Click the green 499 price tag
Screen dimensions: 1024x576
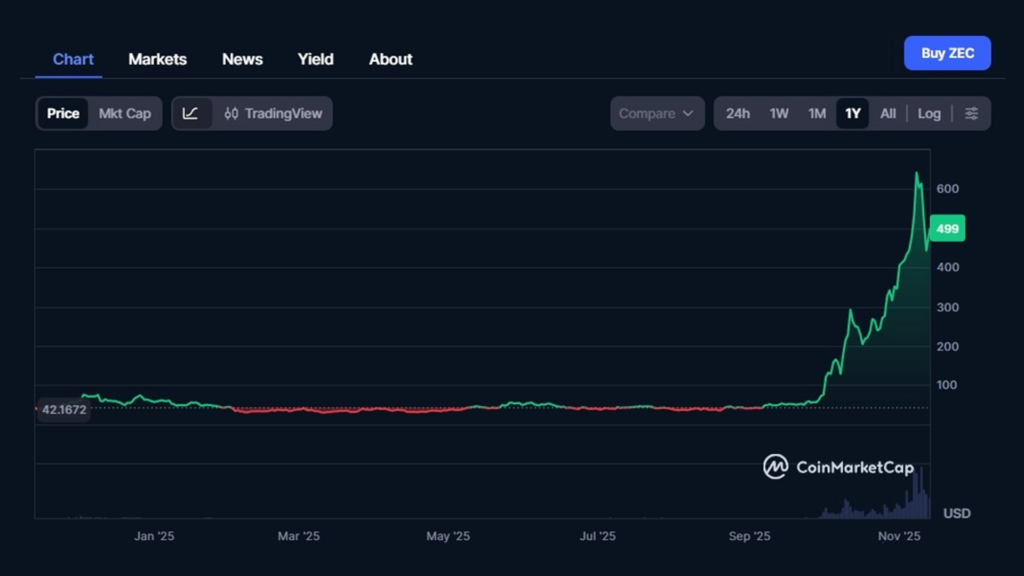coord(946,228)
